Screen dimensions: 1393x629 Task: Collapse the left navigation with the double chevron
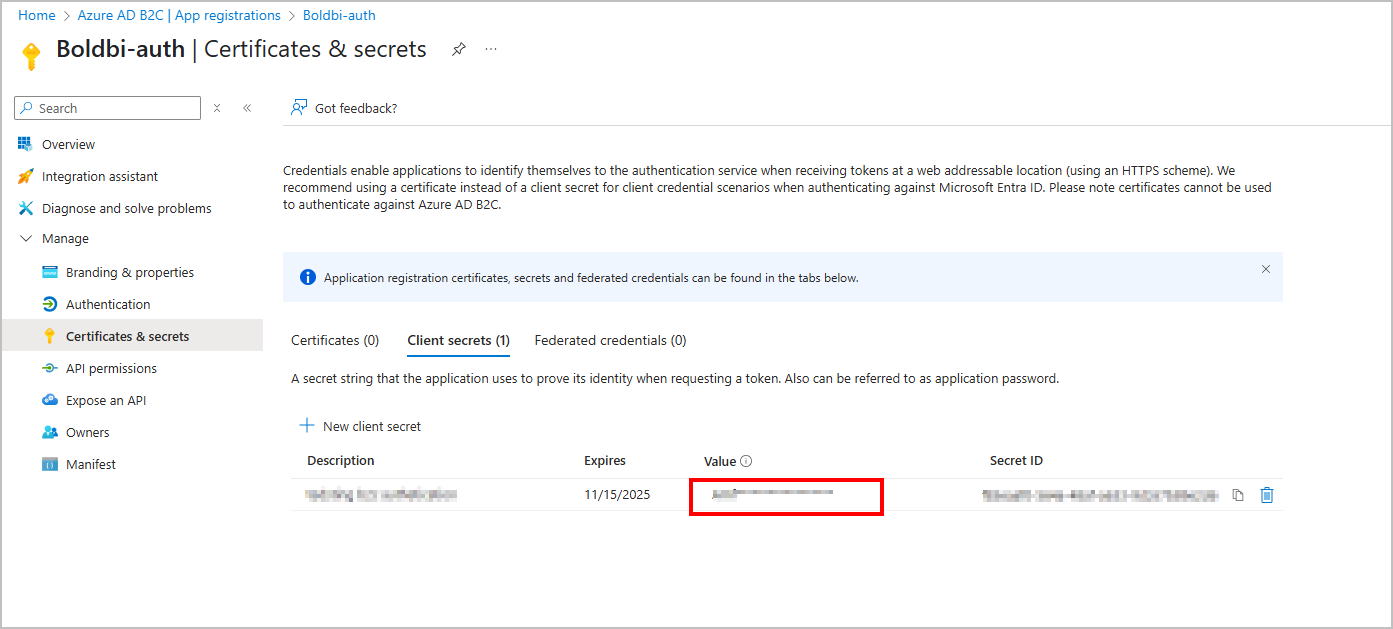[247, 107]
